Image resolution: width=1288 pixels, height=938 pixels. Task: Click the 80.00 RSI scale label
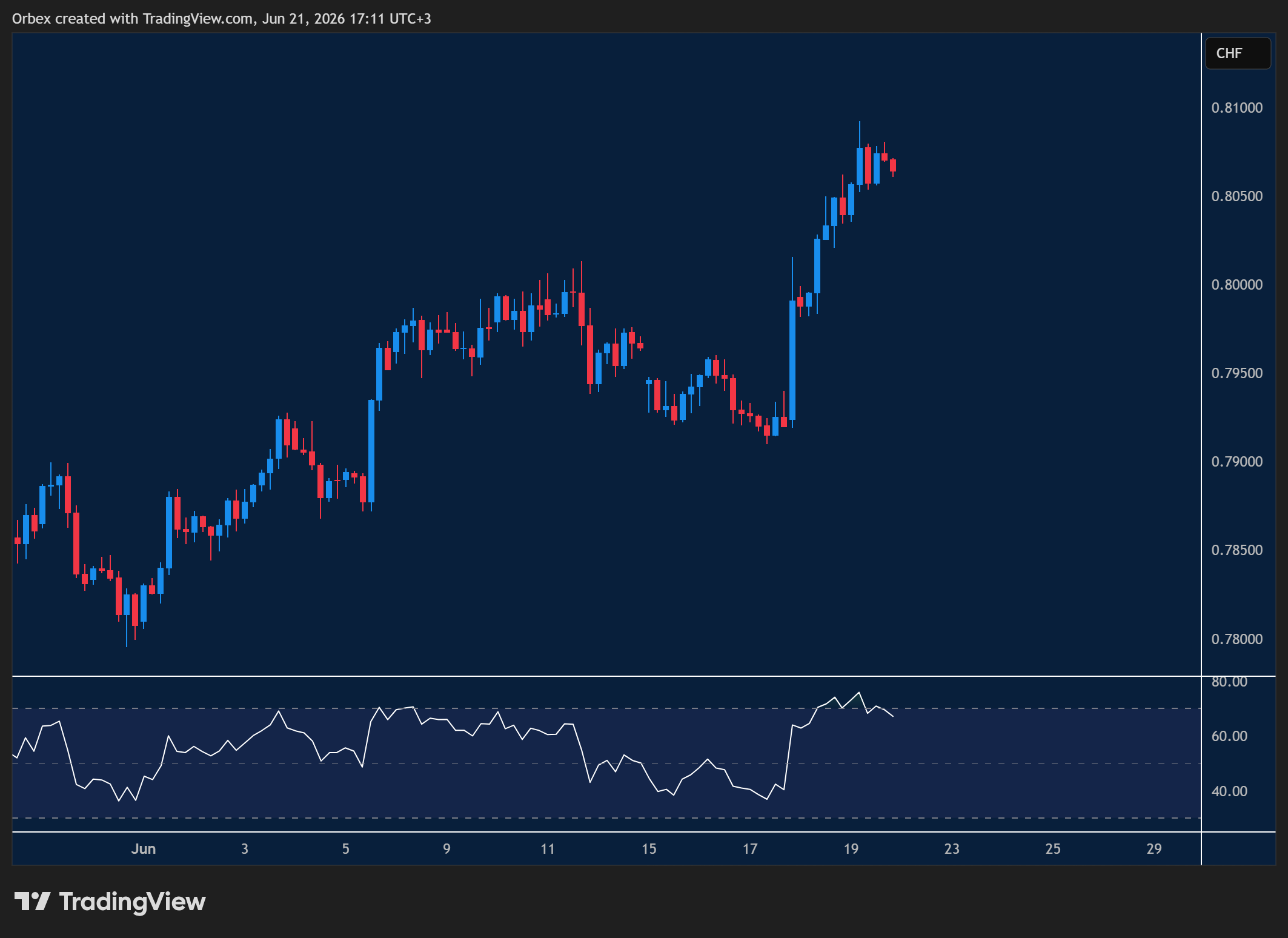pyautogui.click(x=1229, y=682)
